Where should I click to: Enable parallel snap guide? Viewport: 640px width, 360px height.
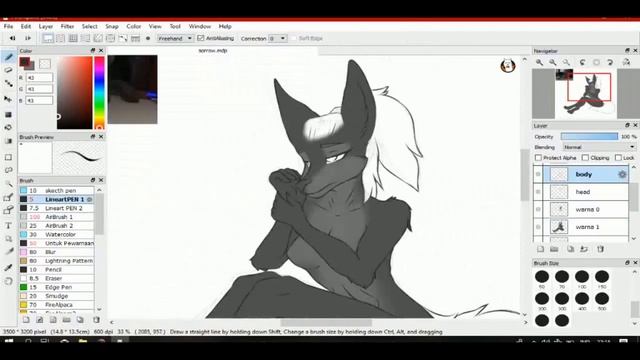[60, 38]
